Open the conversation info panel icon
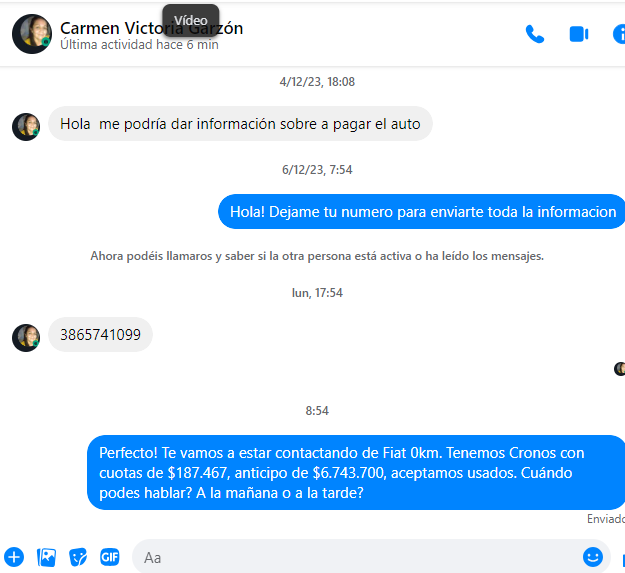 tap(619, 34)
